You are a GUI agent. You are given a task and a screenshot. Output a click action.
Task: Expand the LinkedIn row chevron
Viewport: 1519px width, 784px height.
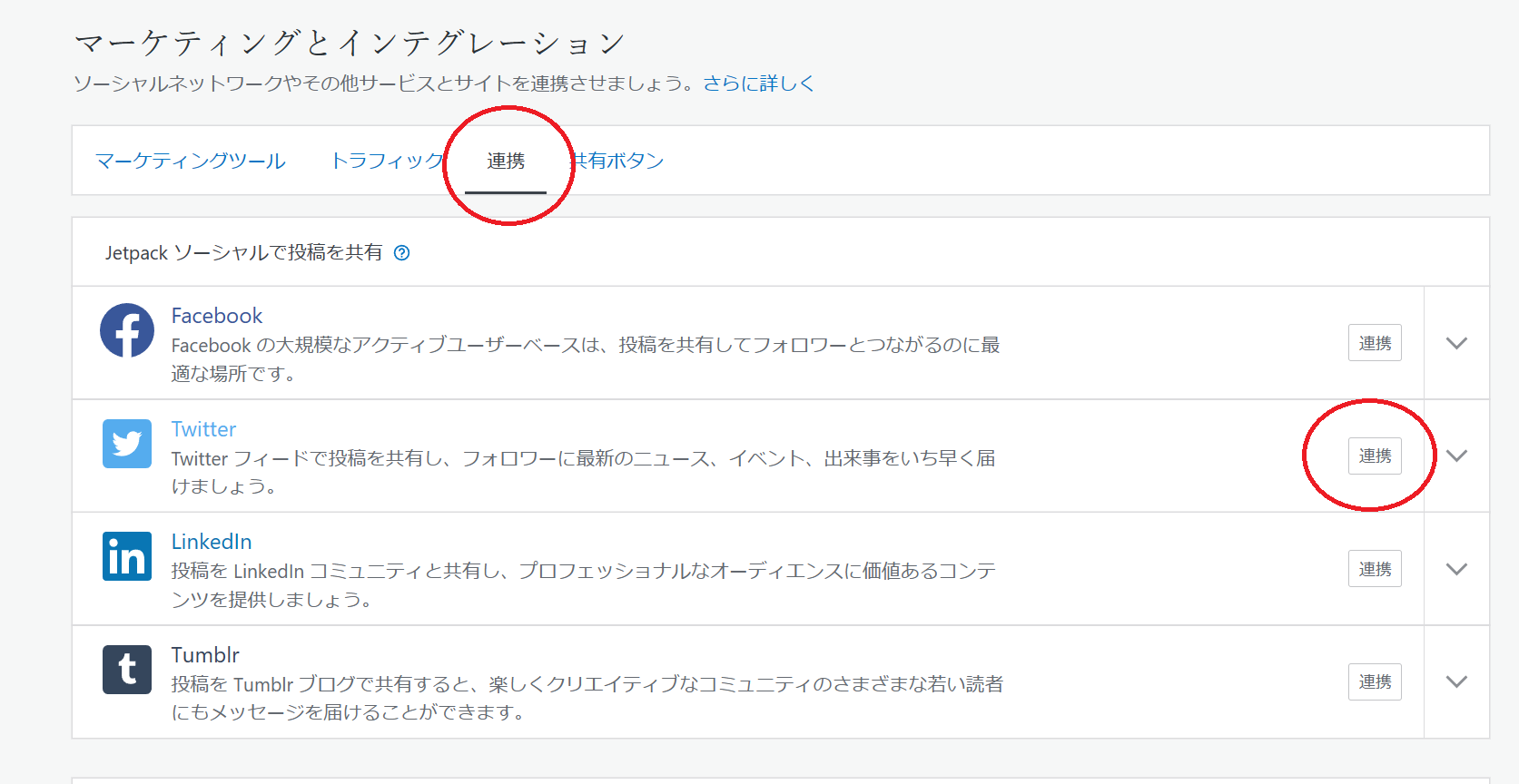(1456, 569)
